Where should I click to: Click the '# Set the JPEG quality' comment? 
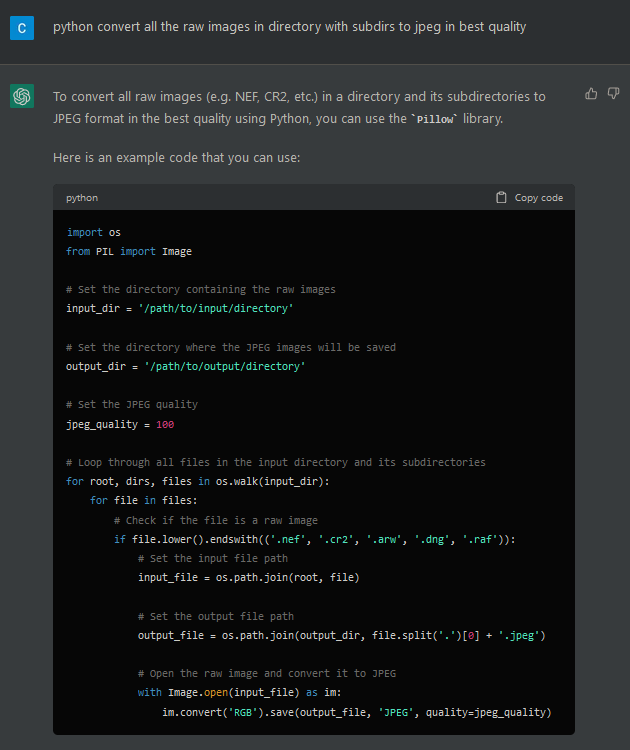click(131, 404)
